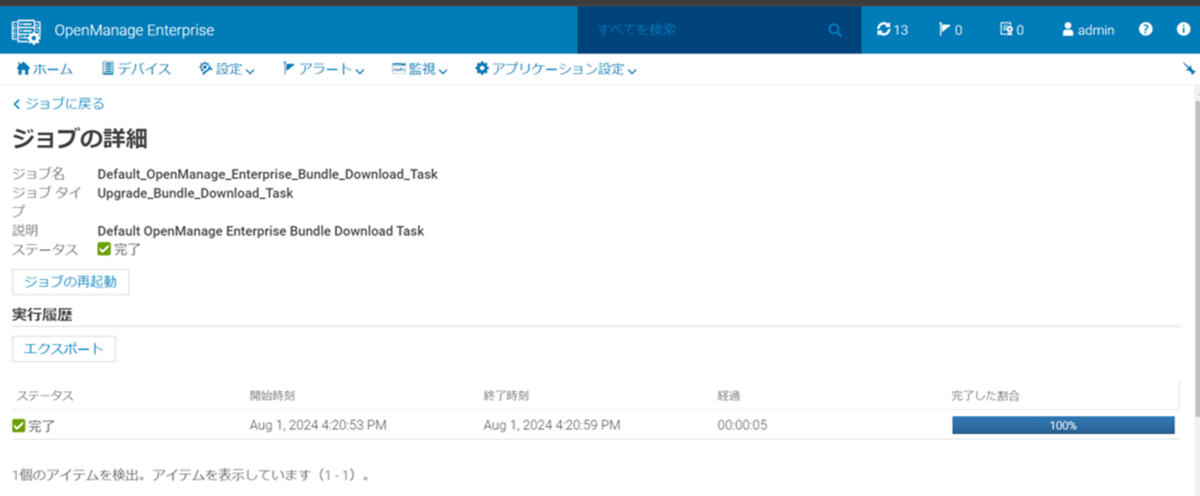Open the jobs refresh icon showing 13

point(892,30)
